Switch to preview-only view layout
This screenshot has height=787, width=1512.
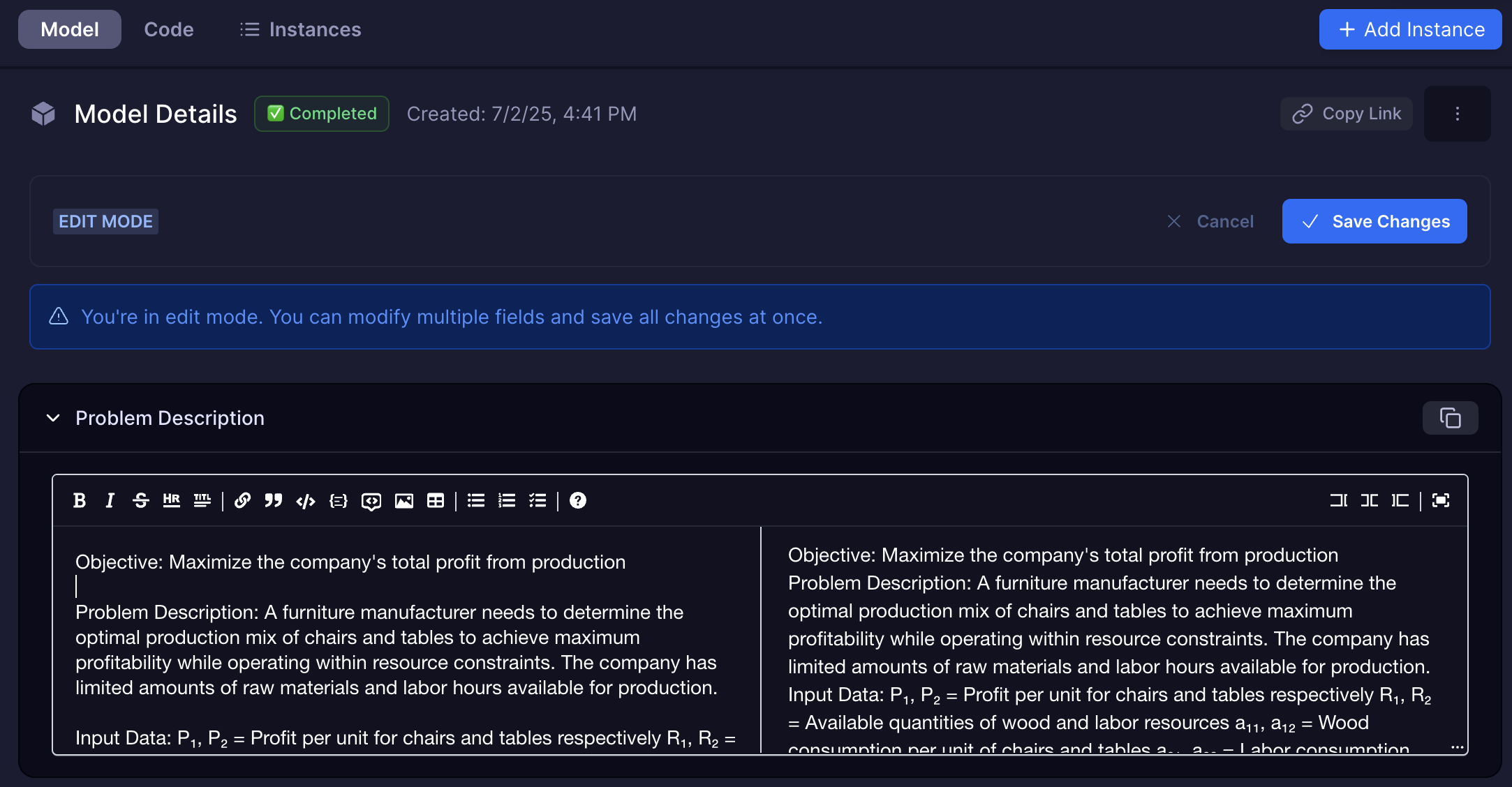pos(1400,500)
